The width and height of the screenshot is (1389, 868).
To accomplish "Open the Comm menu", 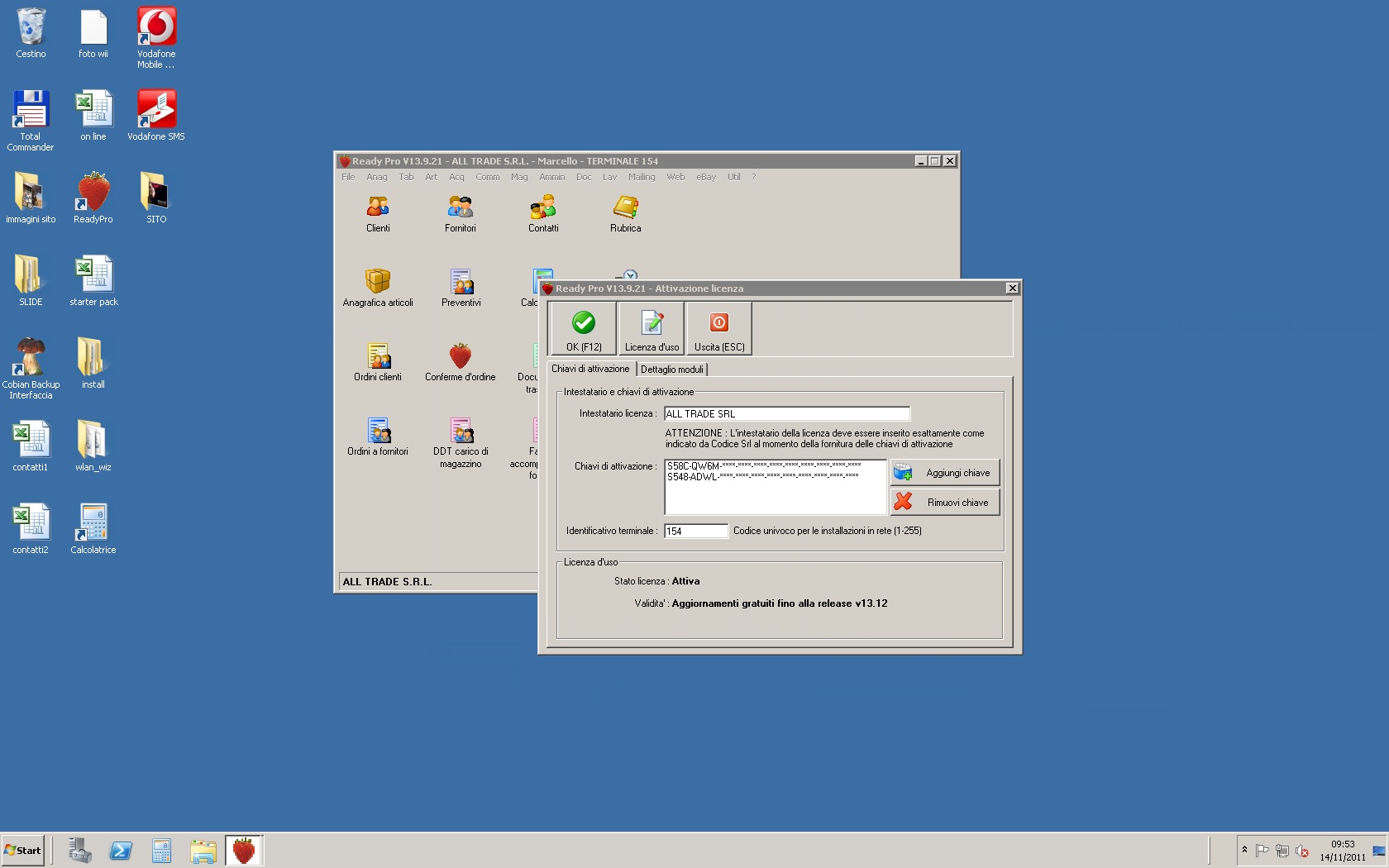I will pyautogui.click(x=488, y=177).
